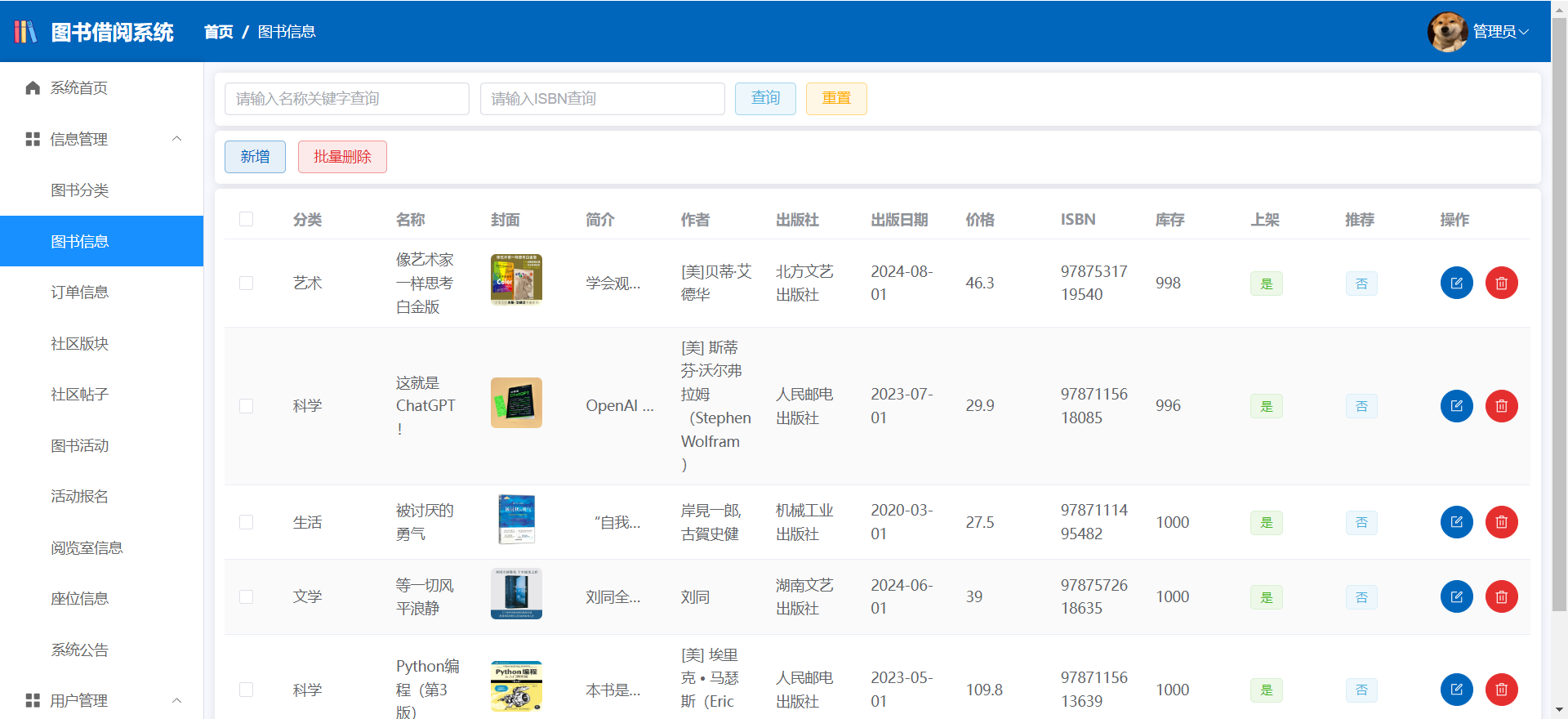The width and height of the screenshot is (1568, 719).
Task: Click the 是 上架 tag for 等一切风平浪静
Action: point(1266,597)
